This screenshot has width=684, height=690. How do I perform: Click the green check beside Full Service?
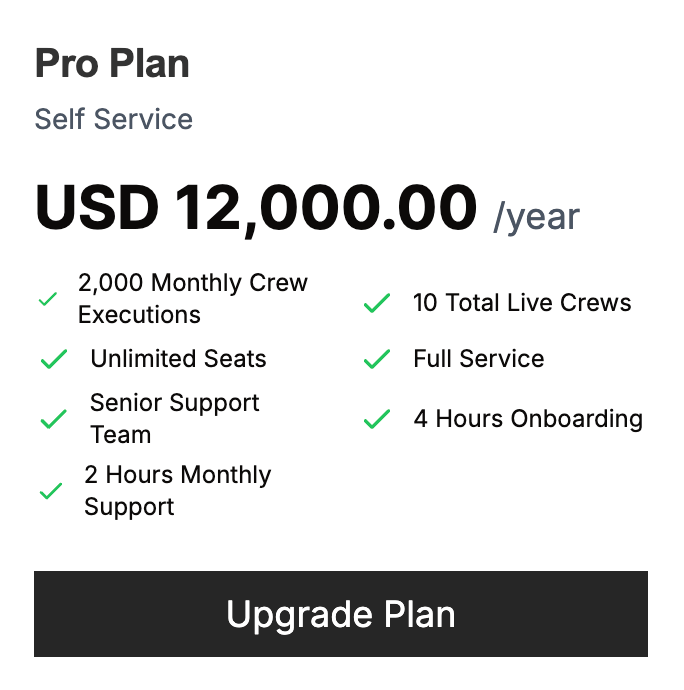(x=376, y=359)
